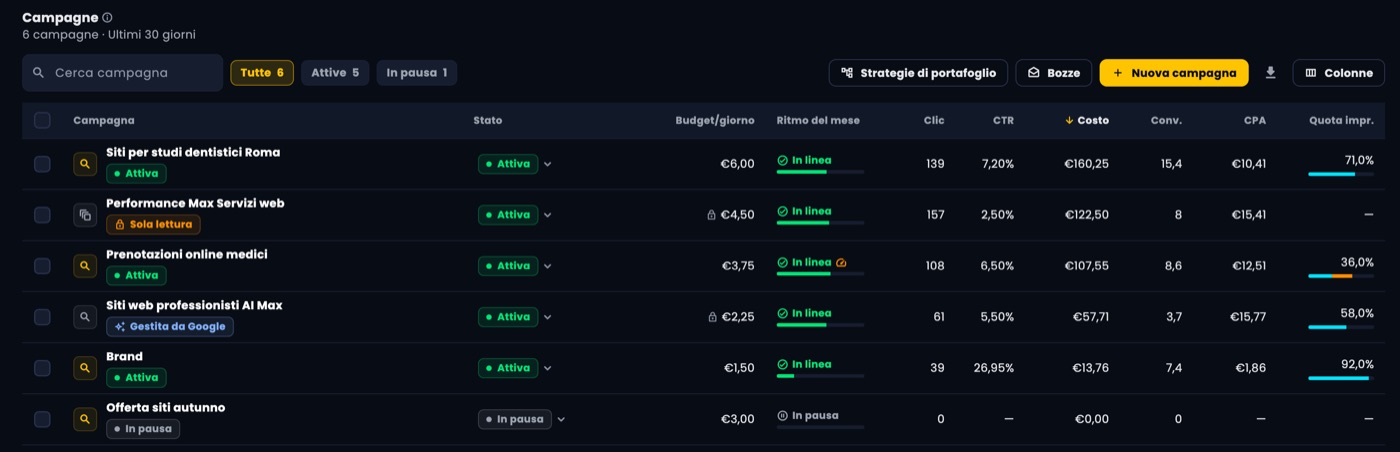Focus the Cerca campagna search field
Viewport: 1400px width, 452px height.
pos(122,73)
